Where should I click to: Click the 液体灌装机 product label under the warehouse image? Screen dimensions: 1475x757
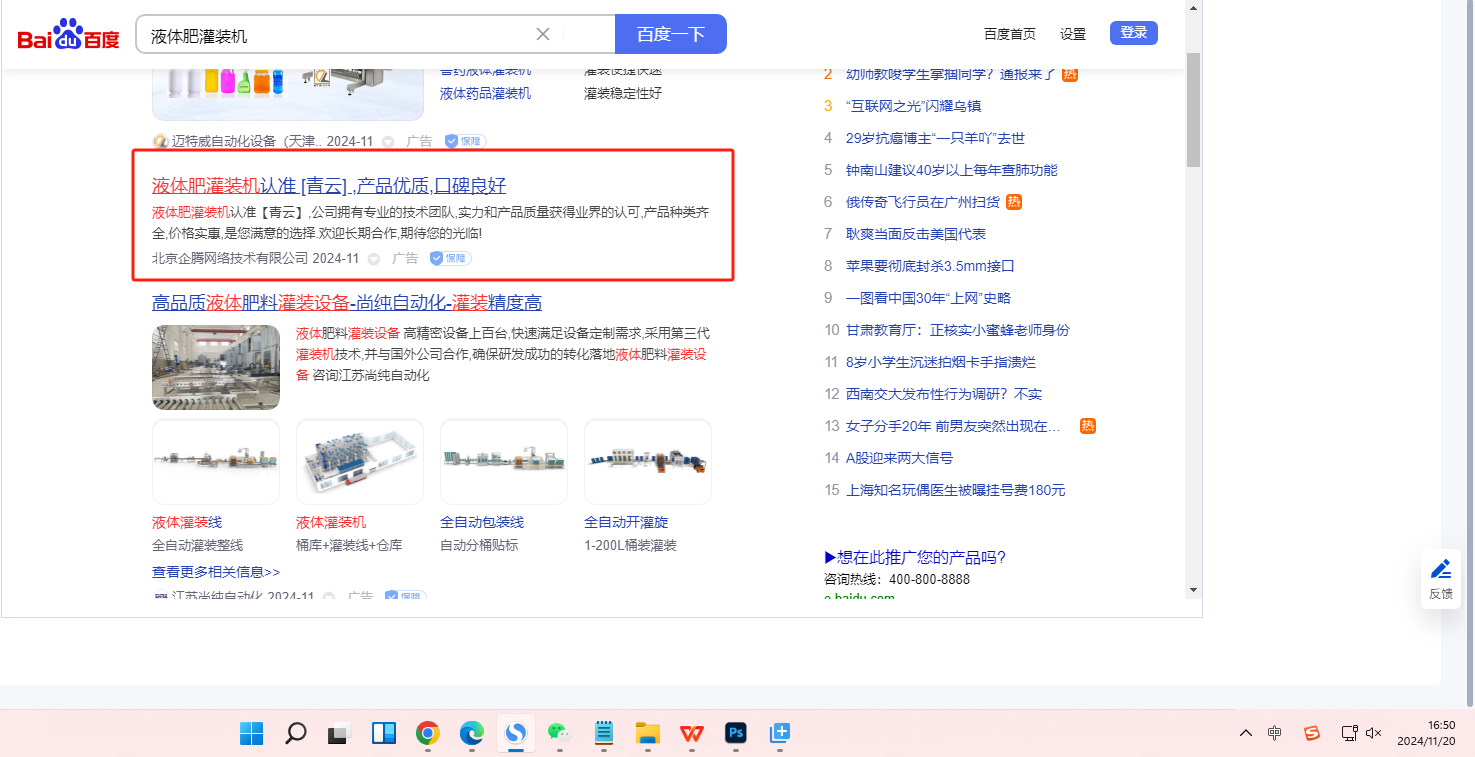(331, 522)
